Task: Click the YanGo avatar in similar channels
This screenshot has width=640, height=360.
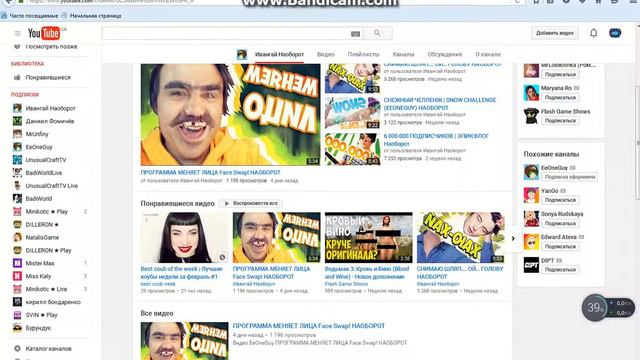Action: 531,195
